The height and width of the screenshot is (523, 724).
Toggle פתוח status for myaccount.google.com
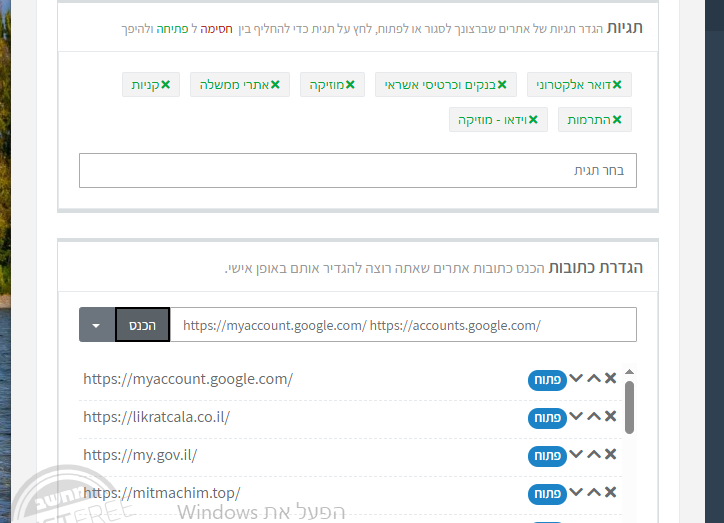(x=546, y=380)
